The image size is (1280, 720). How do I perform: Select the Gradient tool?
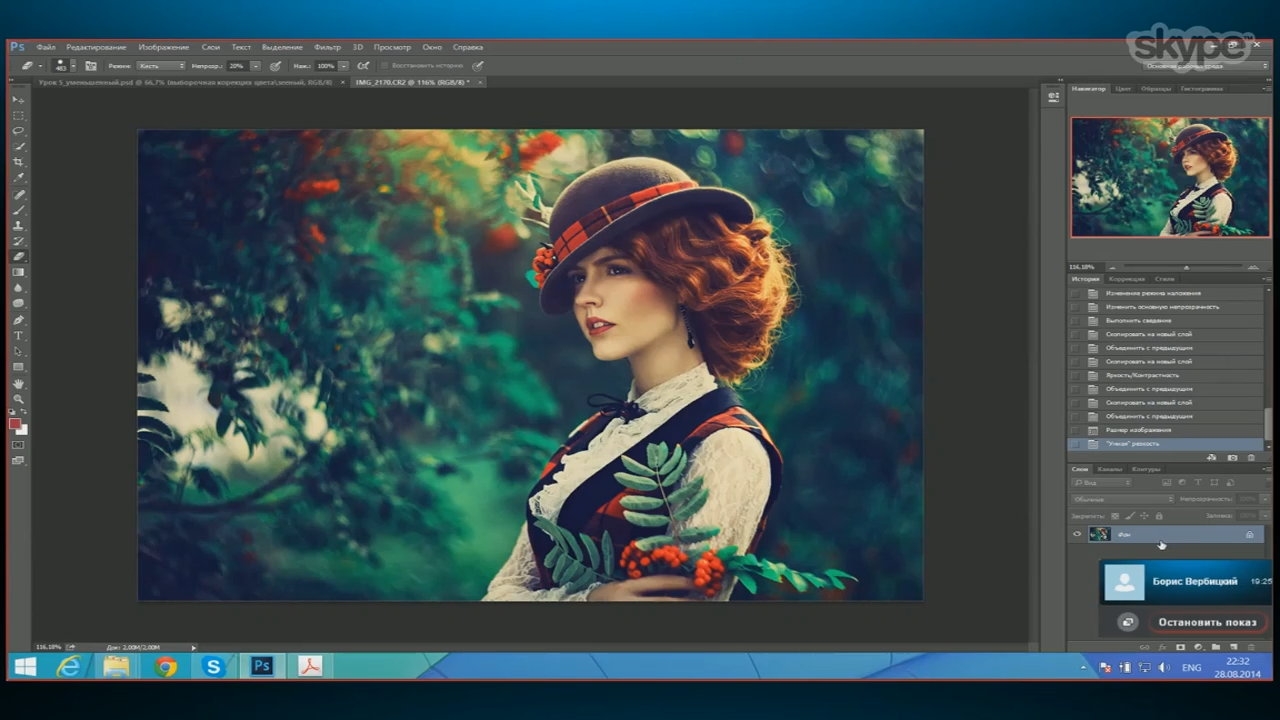[x=18, y=272]
